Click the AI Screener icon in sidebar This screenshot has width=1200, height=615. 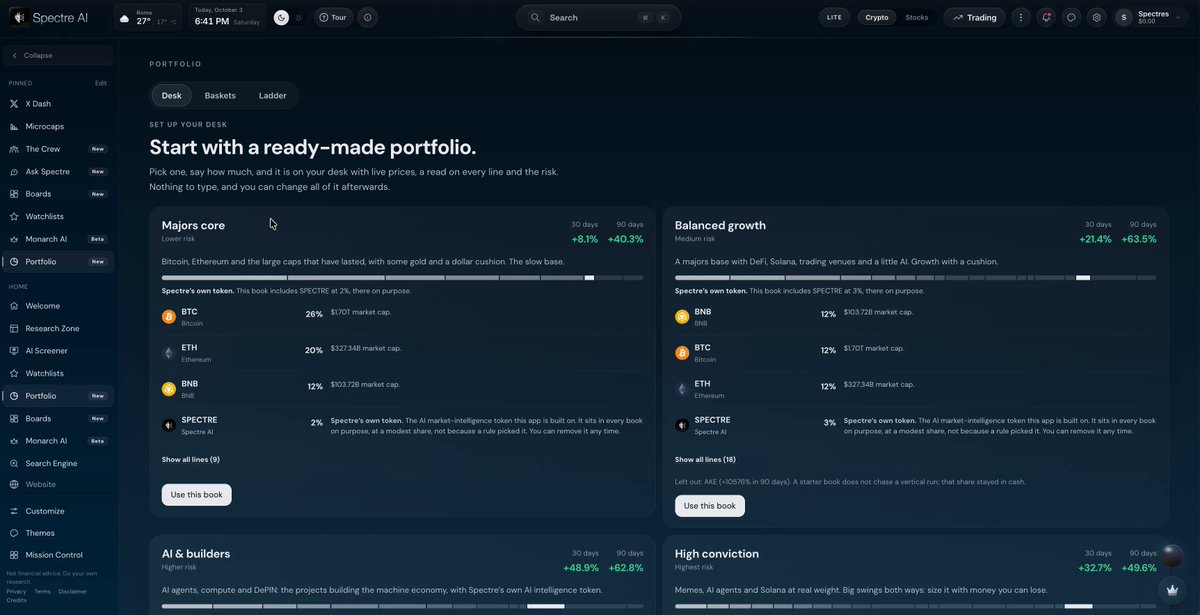(14, 351)
